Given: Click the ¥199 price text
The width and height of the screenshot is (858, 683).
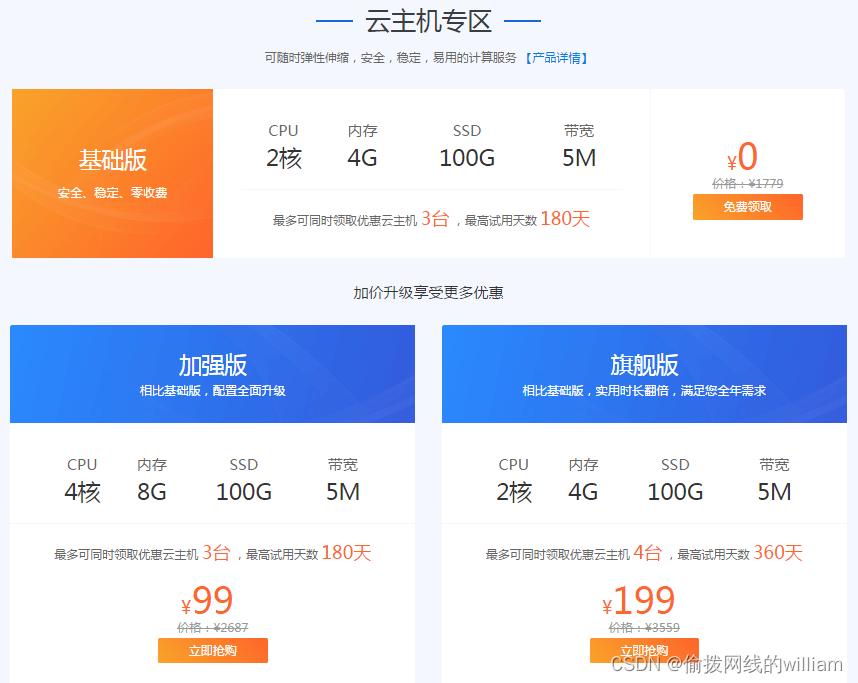Looking at the screenshot, I should tap(639, 601).
